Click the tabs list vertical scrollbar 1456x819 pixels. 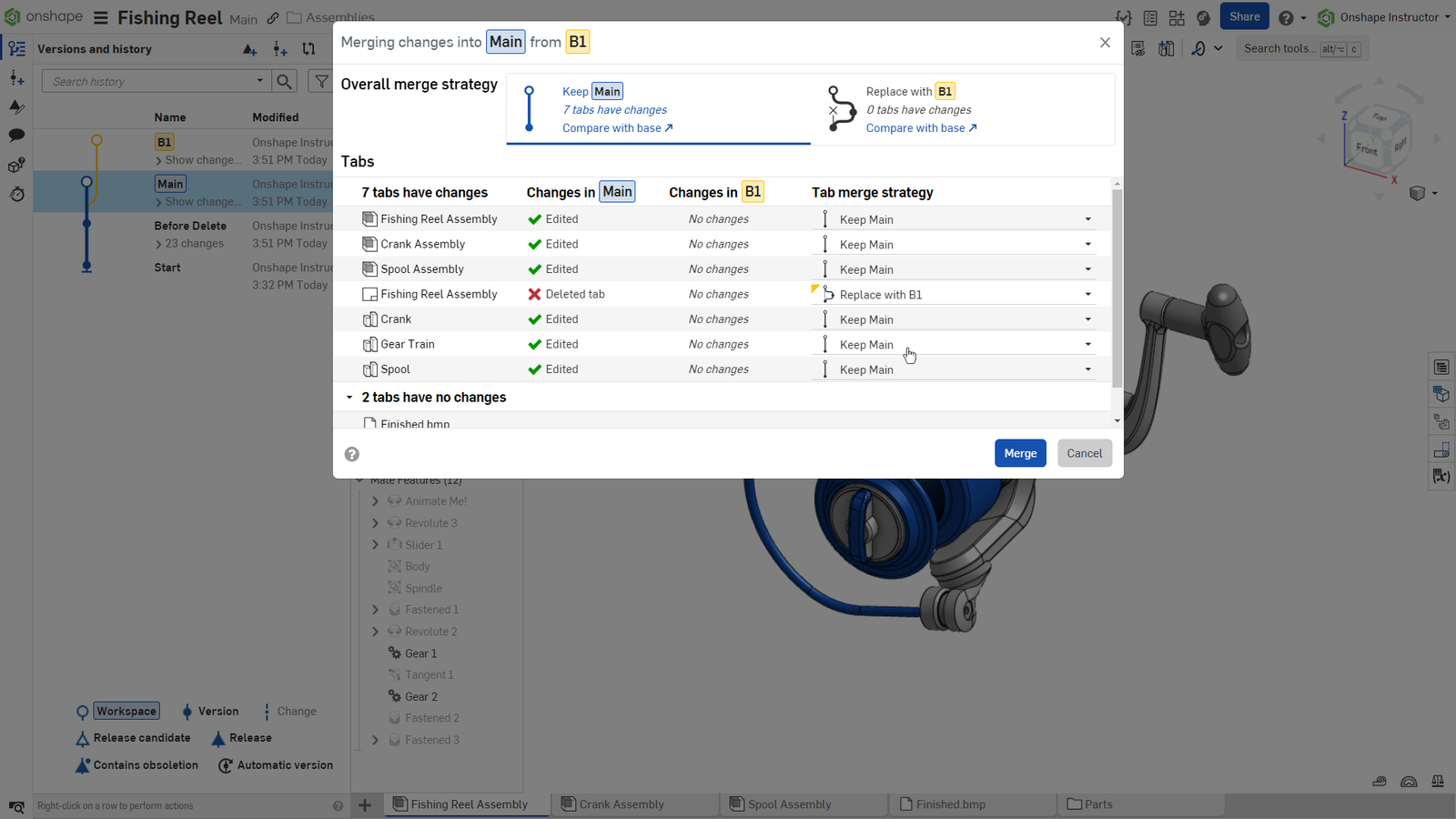pyautogui.click(x=1117, y=291)
